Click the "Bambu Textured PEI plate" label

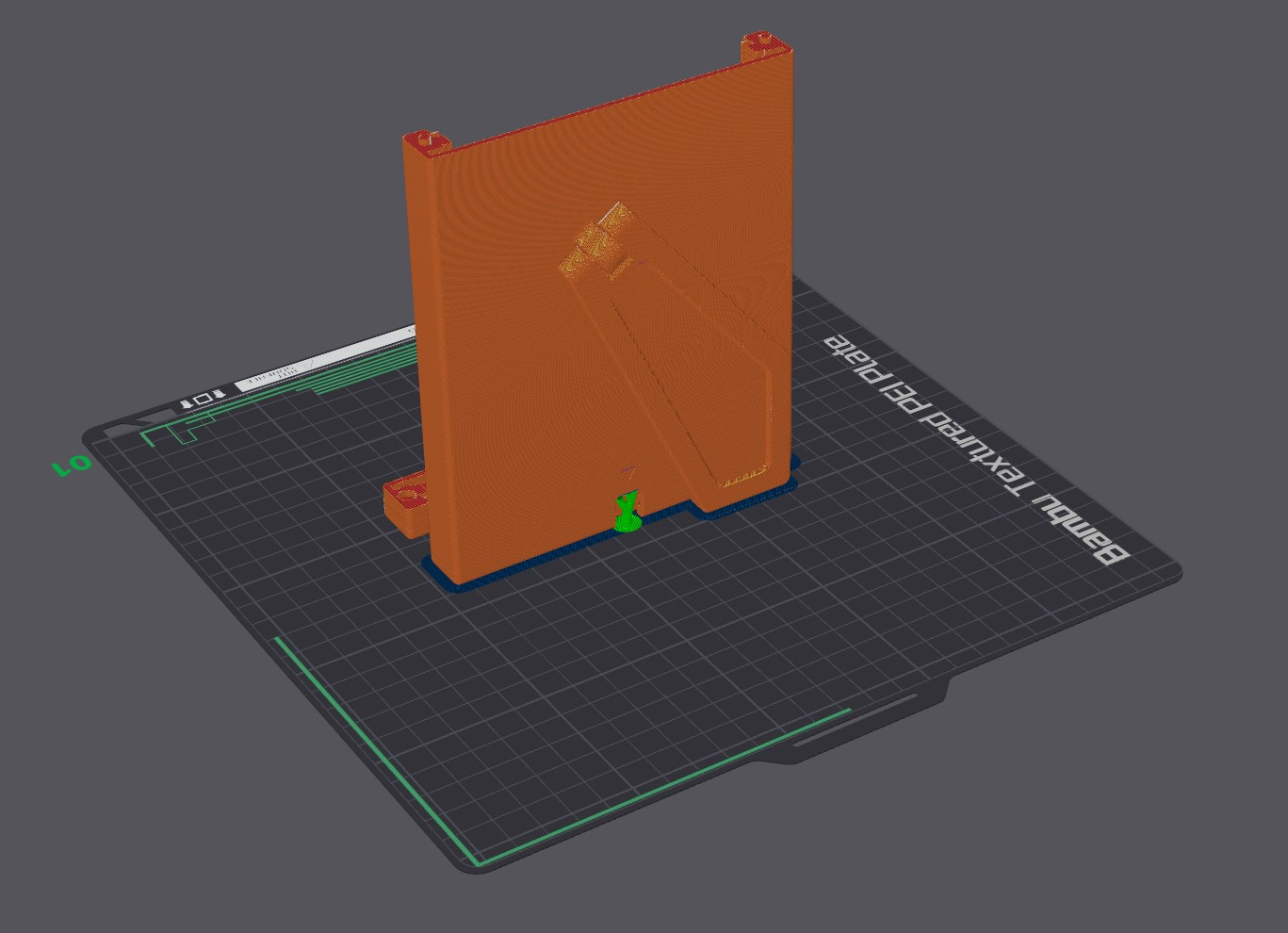coord(976,448)
